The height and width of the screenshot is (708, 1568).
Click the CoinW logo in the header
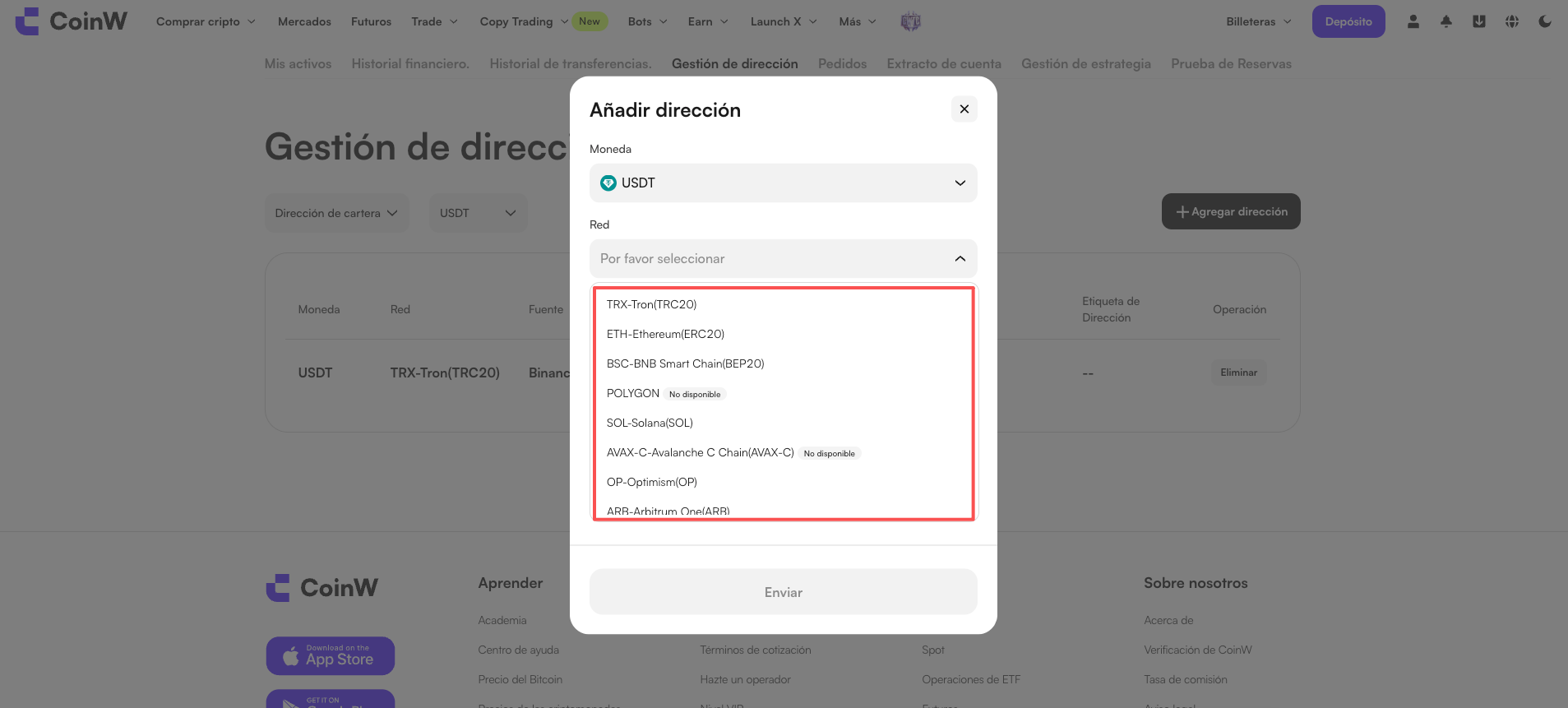click(72, 21)
